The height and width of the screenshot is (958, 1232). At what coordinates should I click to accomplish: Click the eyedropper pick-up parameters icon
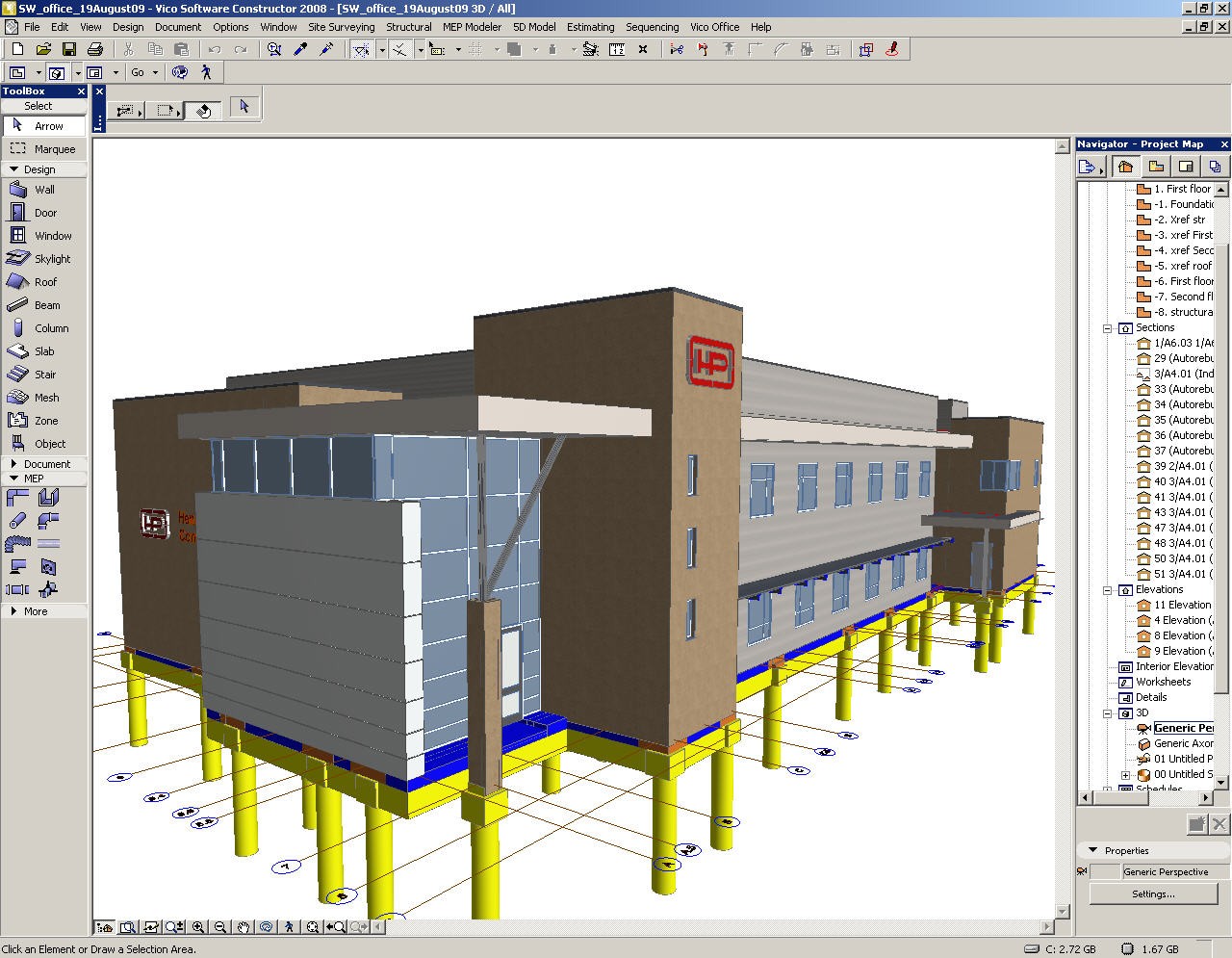(x=300, y=49)
